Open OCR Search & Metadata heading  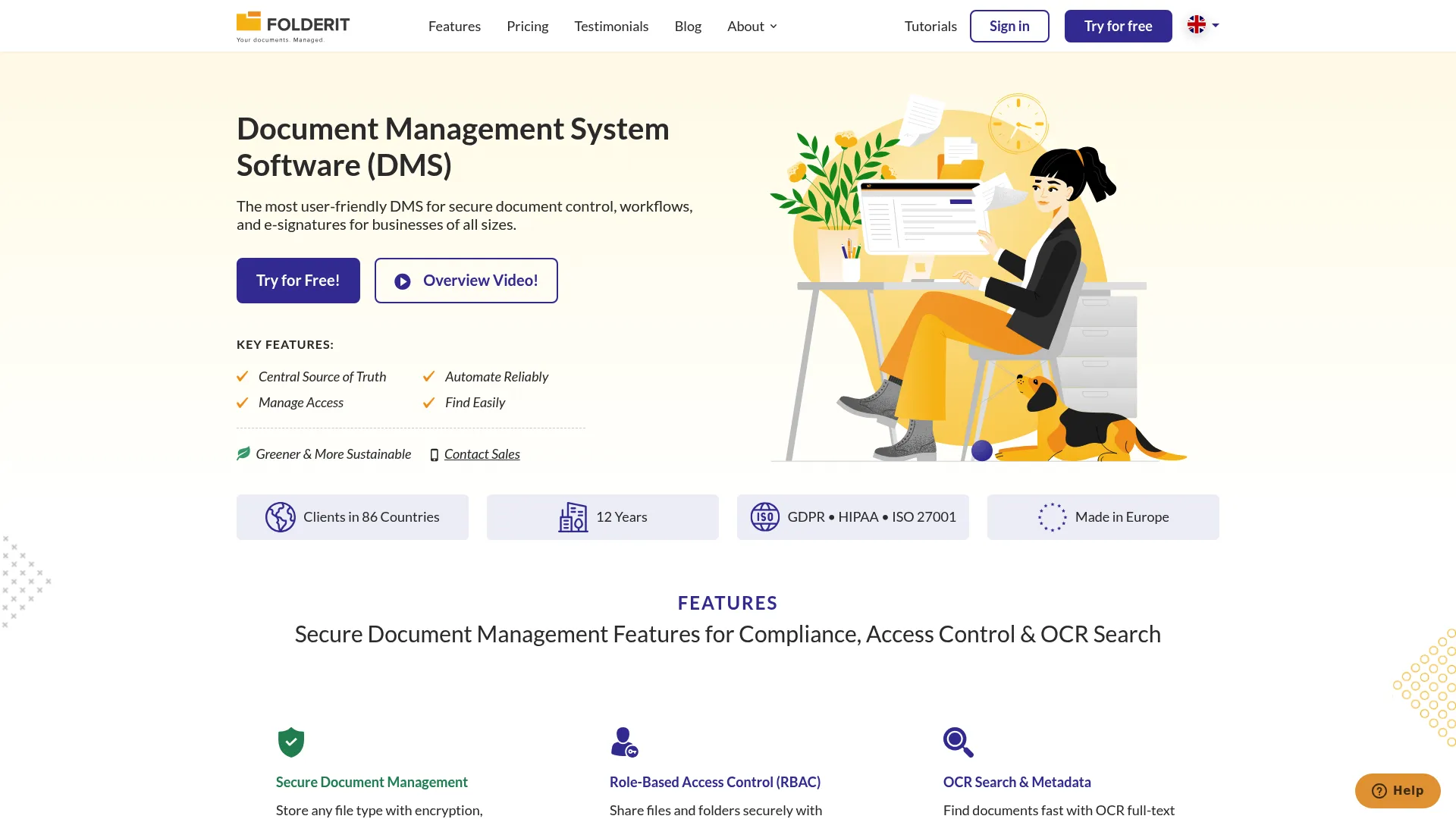[1017, 782]
